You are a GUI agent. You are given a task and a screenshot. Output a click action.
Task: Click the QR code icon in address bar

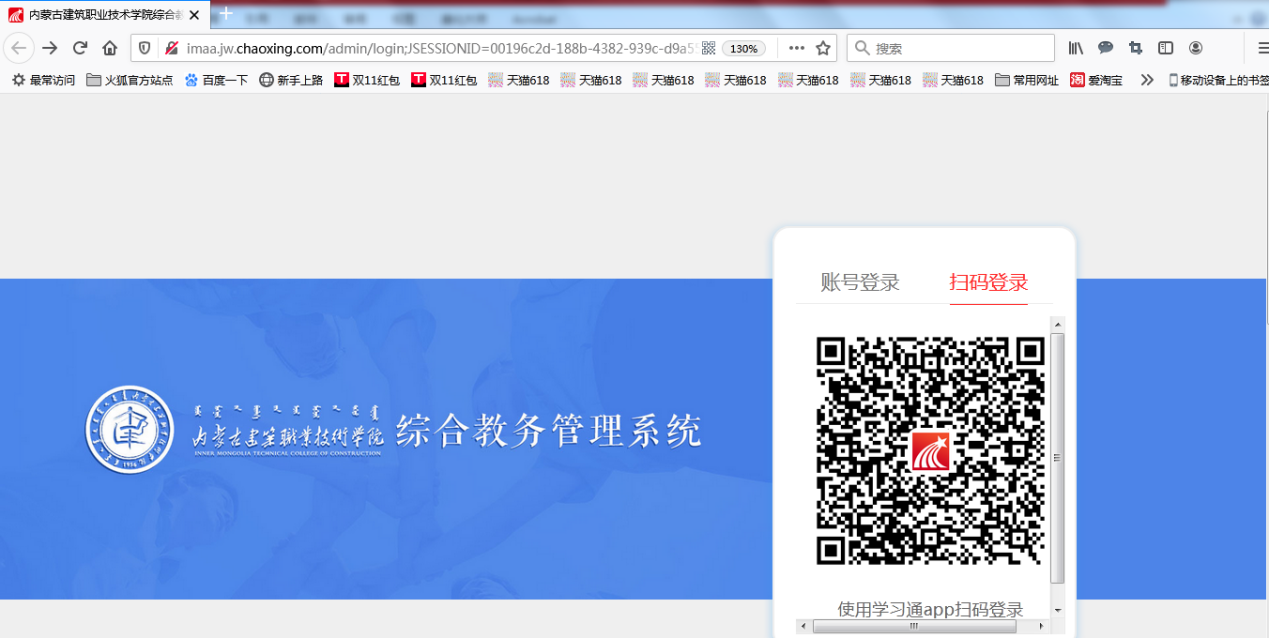point(709,48)
